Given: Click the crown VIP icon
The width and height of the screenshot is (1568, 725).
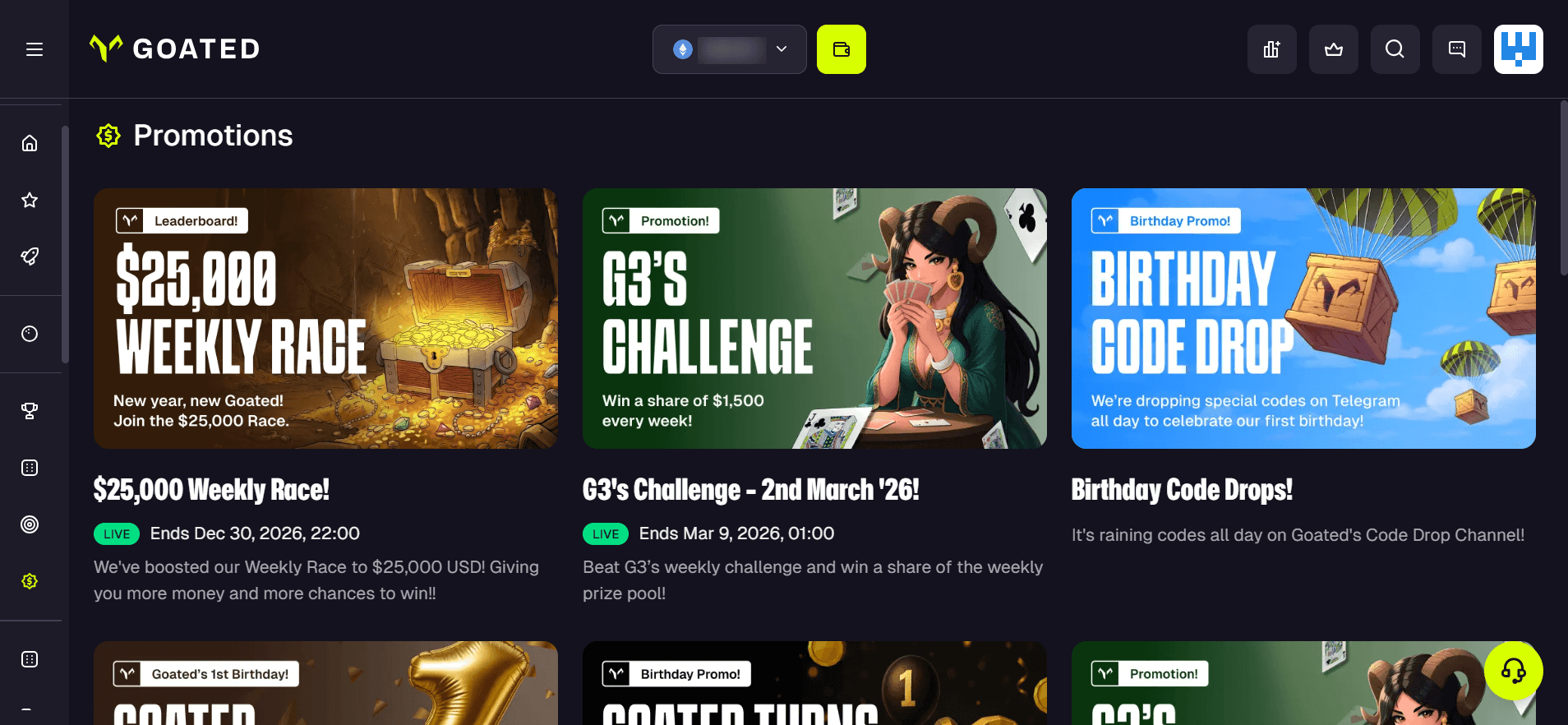Looking at the screenshot, I should pyautogui.click(x=1333, y=49).
